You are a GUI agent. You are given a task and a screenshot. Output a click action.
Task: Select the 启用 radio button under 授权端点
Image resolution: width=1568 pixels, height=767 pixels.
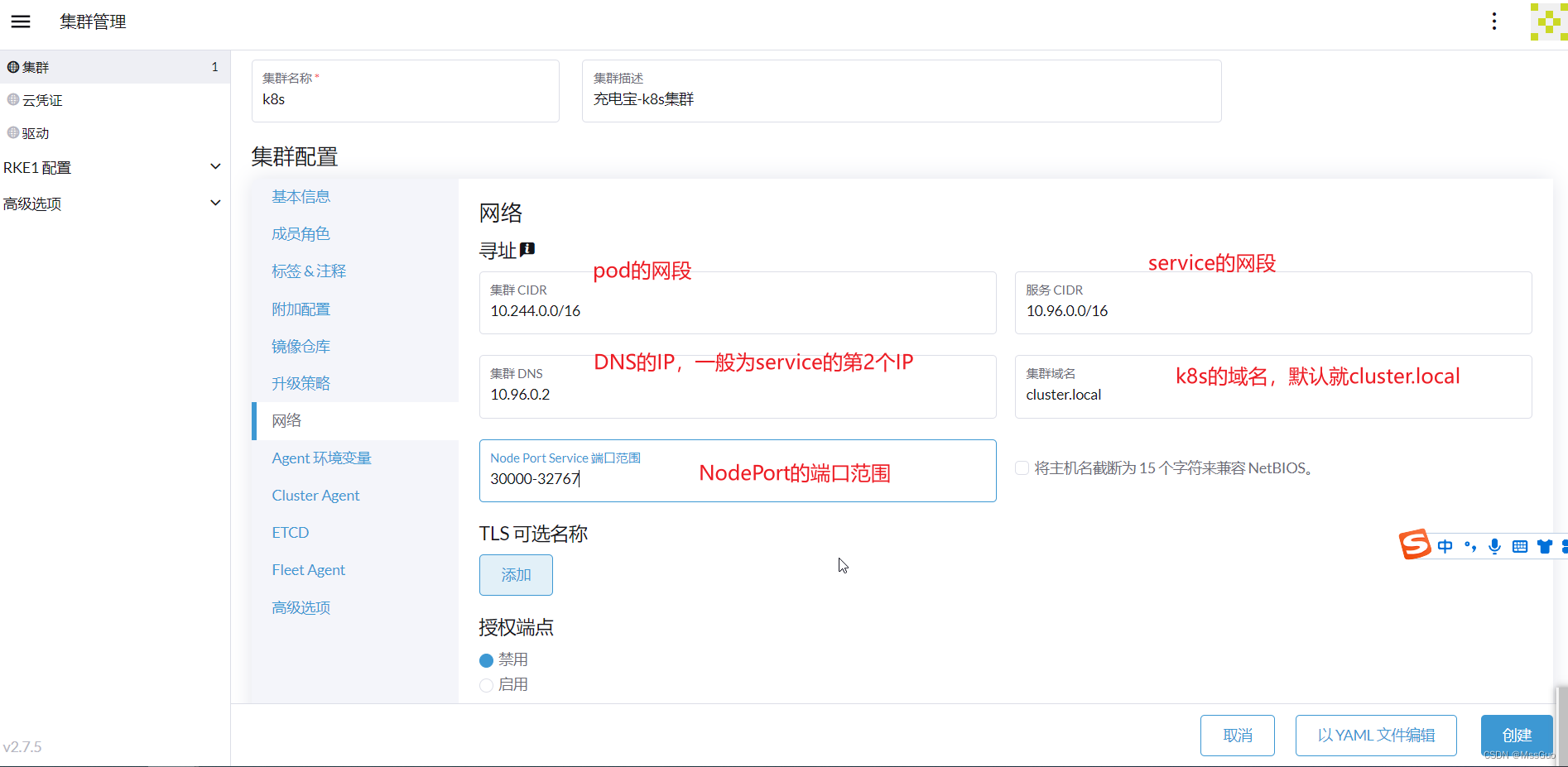pos(487,685)
